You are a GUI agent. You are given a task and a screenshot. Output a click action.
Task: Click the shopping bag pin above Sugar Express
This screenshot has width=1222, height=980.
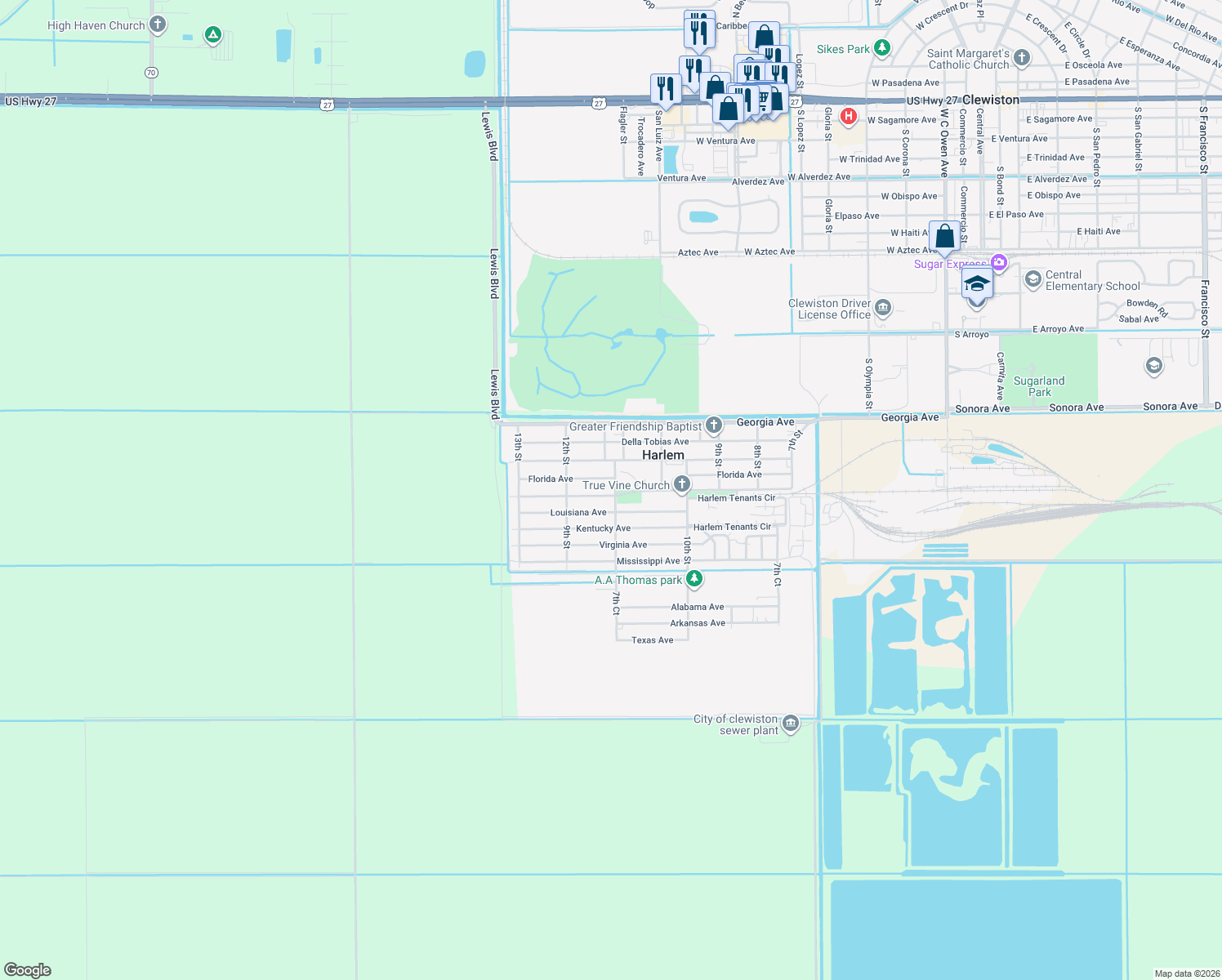tap(944, 236)
